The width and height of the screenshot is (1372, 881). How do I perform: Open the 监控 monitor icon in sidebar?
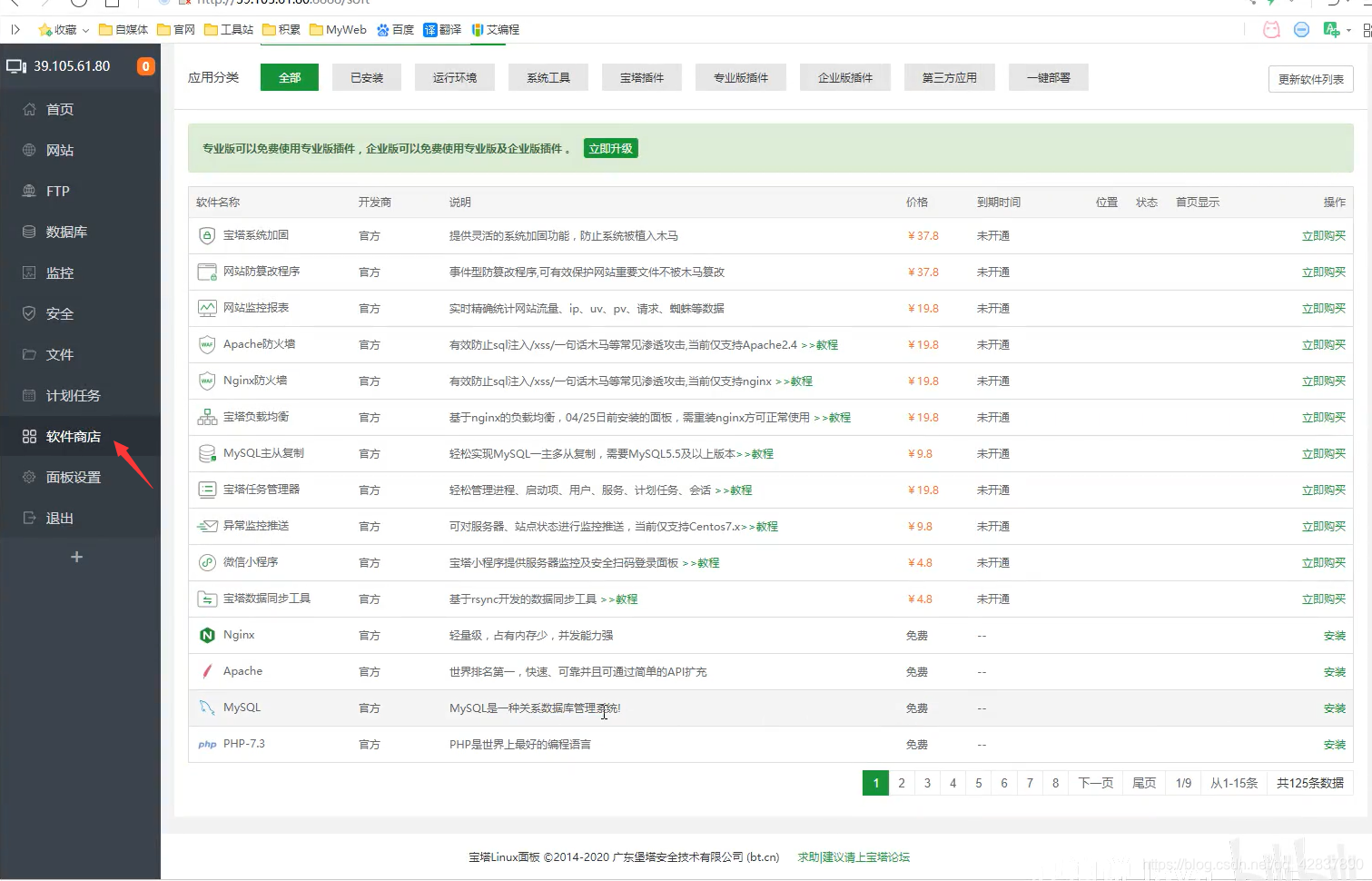click(29, 272)
